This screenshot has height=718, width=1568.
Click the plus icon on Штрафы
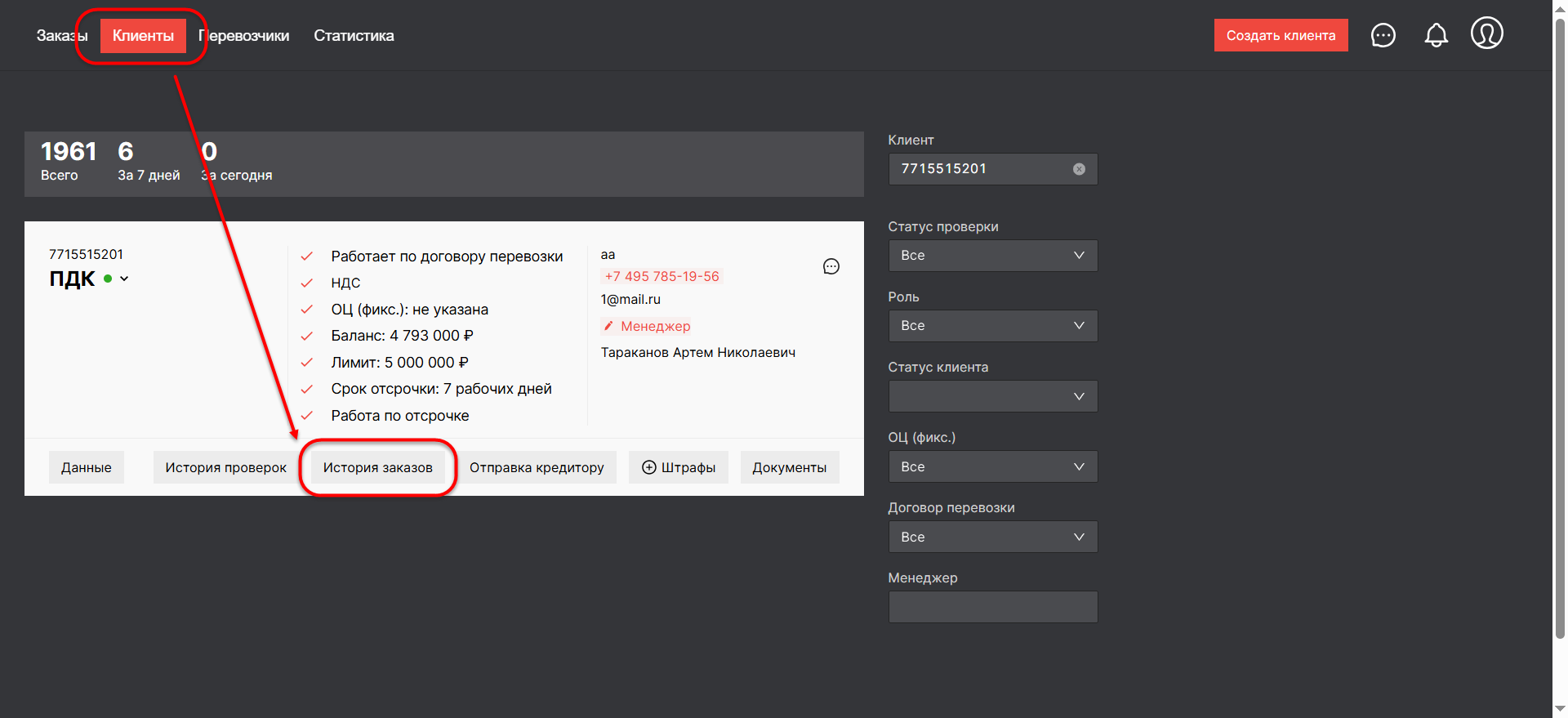pos(649,467)
